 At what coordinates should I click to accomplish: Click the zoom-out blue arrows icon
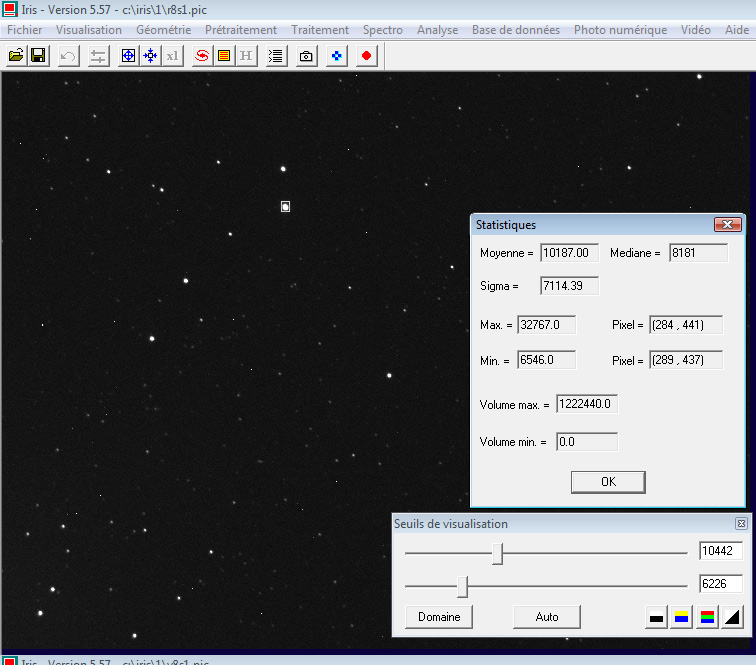click(x=150, y=56)
